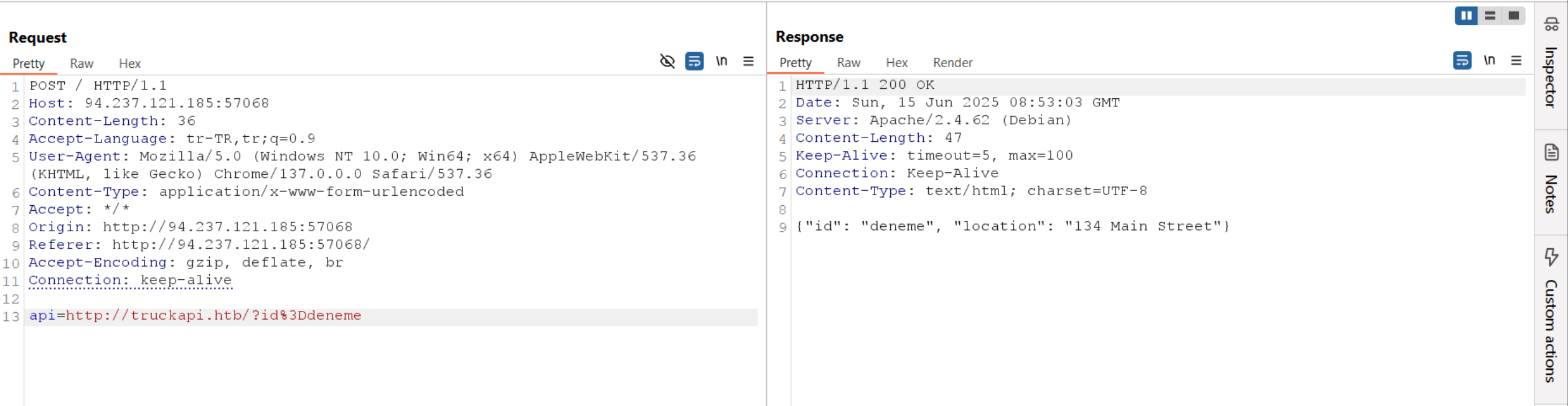
Task: Open Response panel hamburger options menu
Action: pyautogui.click(x=1516, y=61)
